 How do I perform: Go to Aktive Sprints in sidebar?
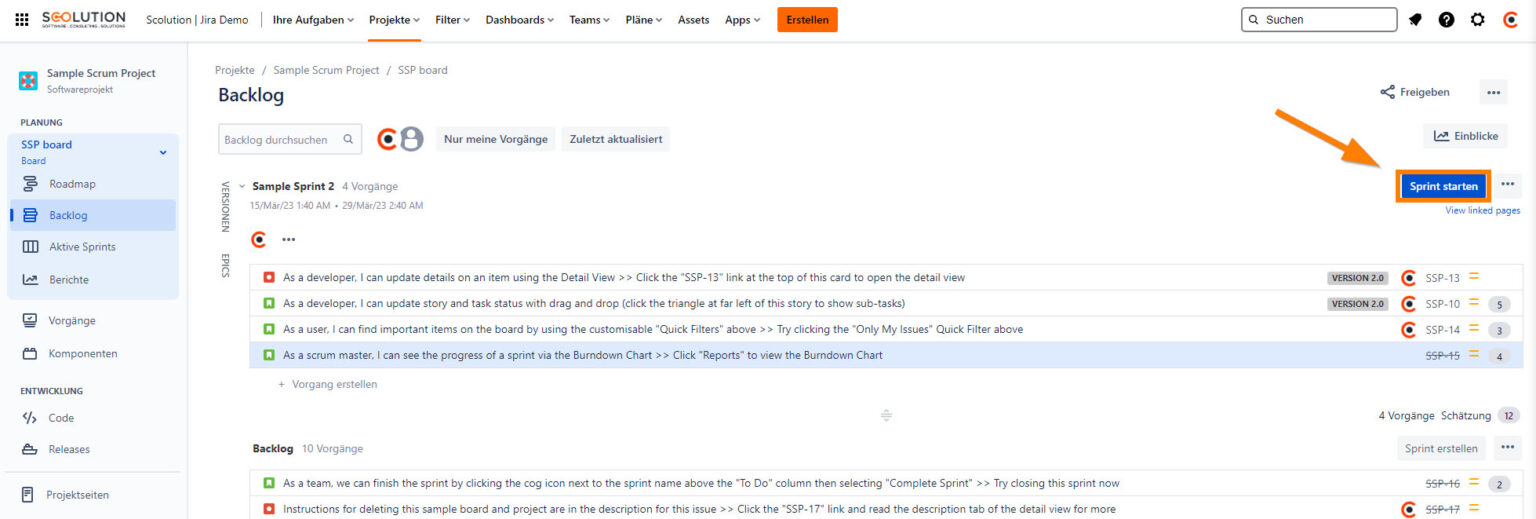coord(82,247)
